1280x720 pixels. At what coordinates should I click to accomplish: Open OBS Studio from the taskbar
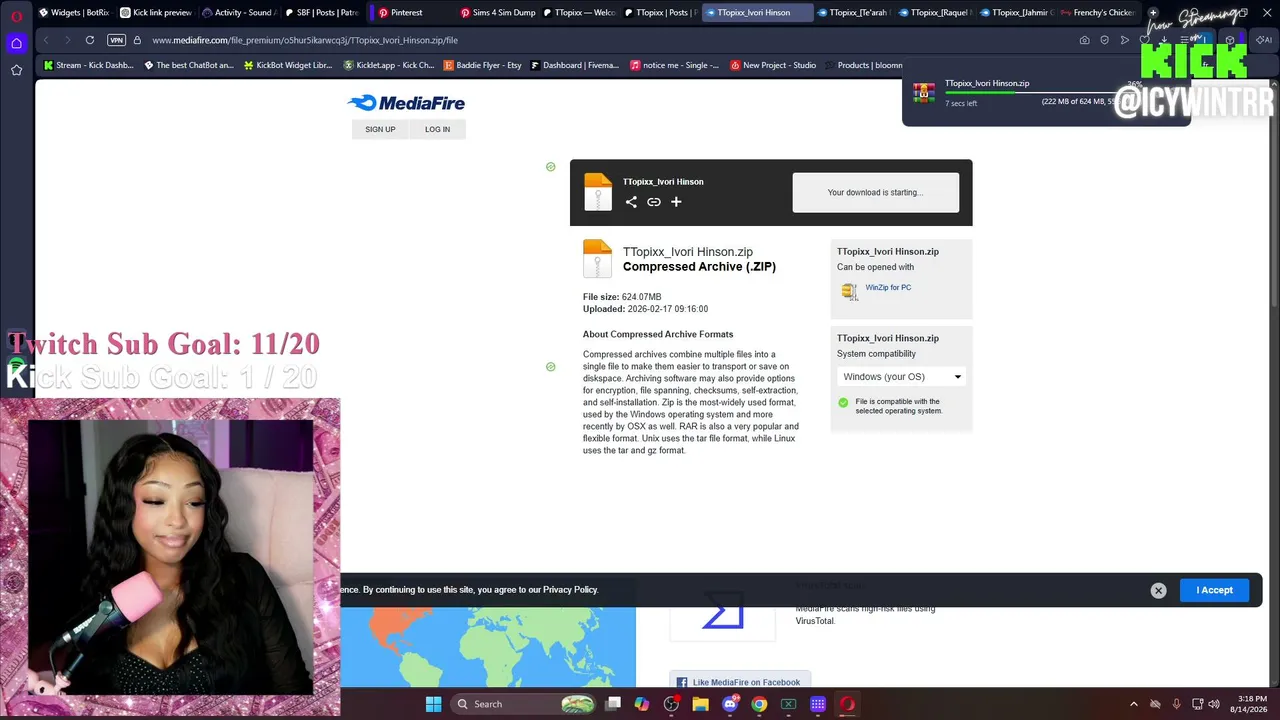[x=671, y=704]
